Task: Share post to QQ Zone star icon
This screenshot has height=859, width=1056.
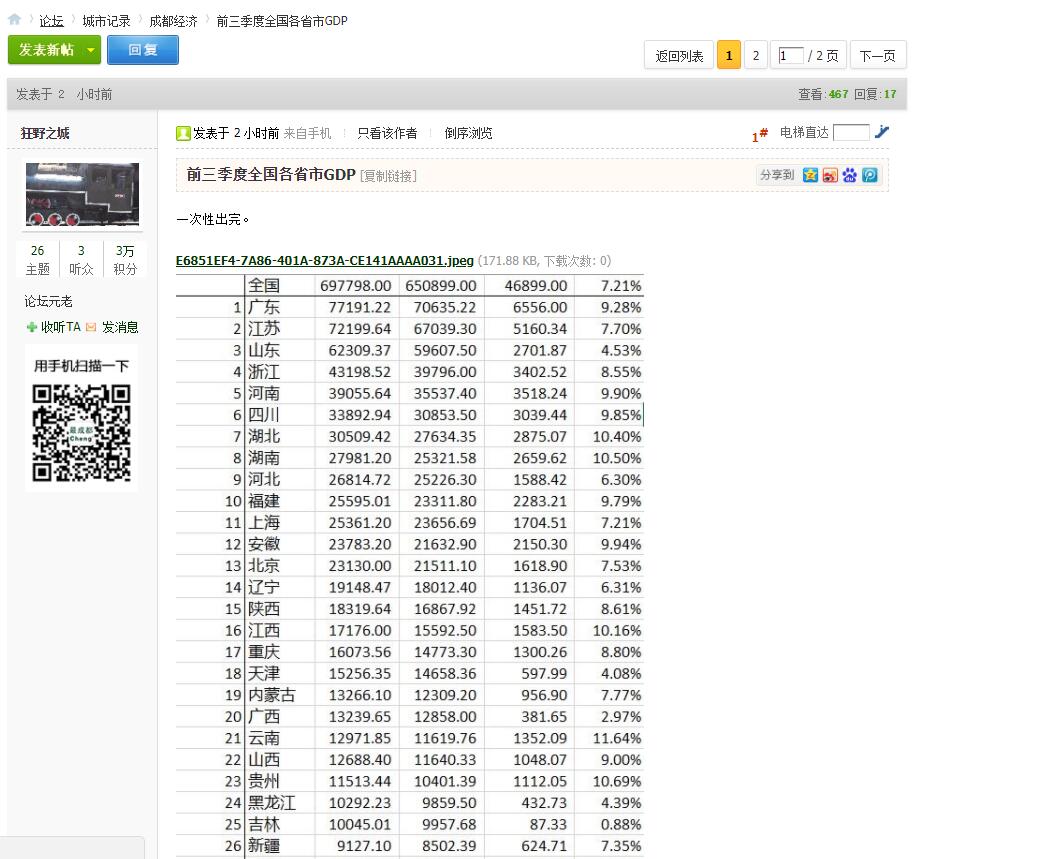Action: click(x=810, y=175)
